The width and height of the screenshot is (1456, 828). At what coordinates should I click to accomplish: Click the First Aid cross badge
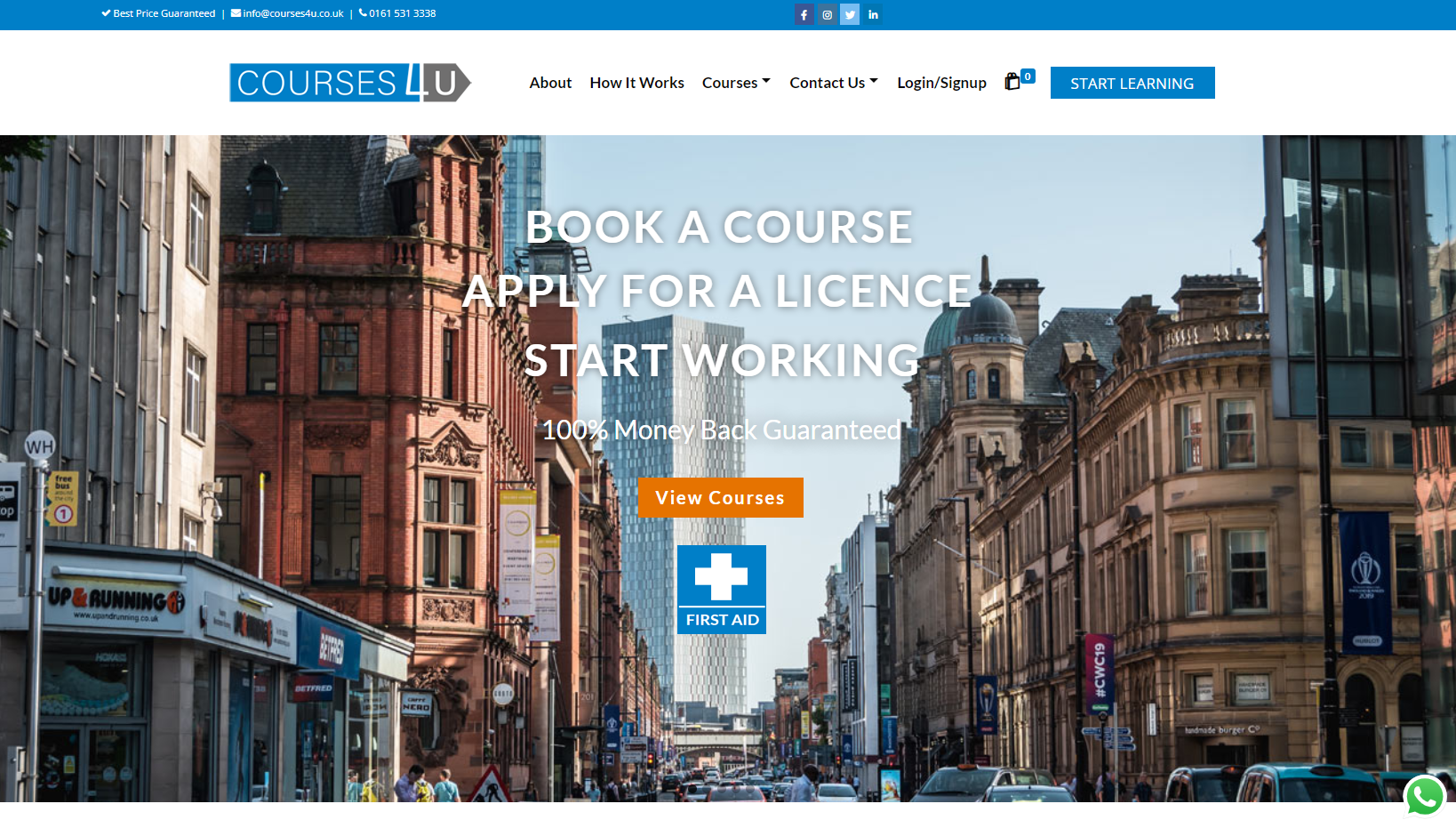(x=721, y=589)
